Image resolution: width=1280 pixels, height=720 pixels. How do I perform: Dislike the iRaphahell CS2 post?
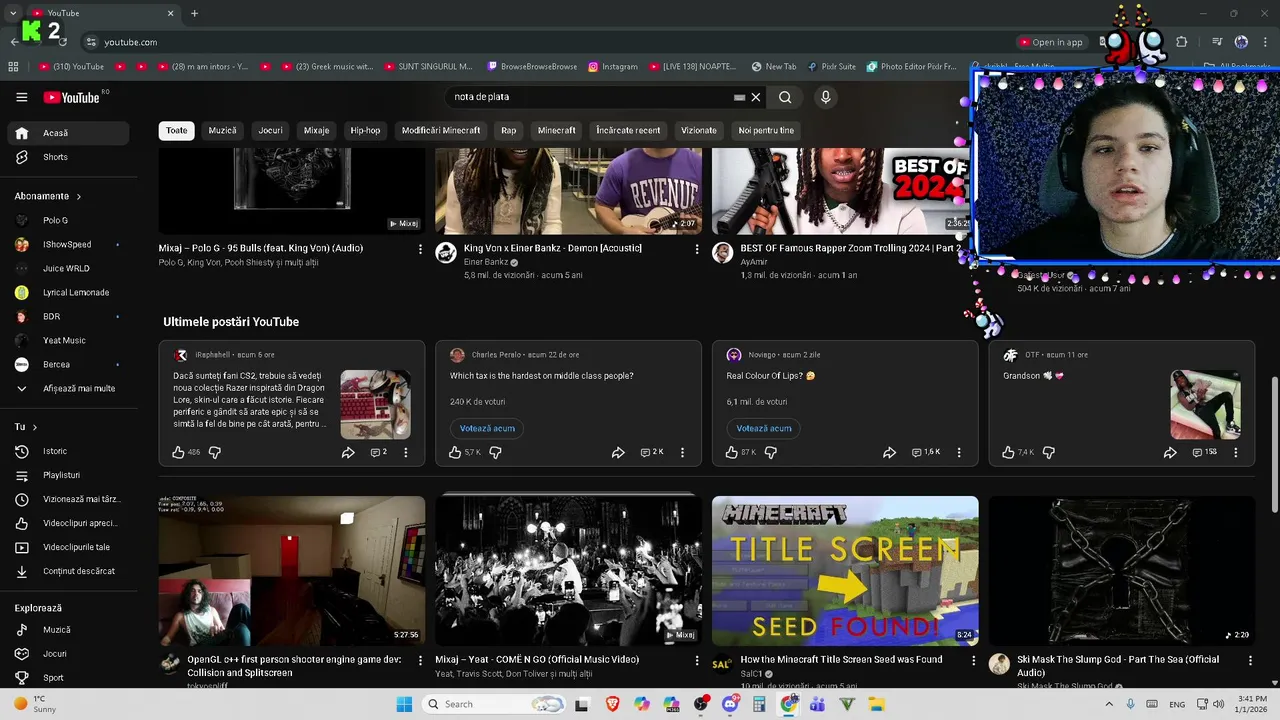[214, 452]
